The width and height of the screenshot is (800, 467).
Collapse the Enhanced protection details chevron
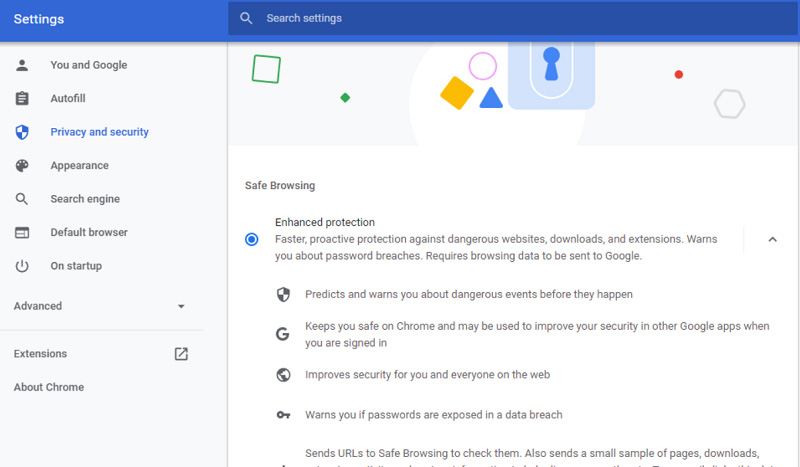(772, 239)
